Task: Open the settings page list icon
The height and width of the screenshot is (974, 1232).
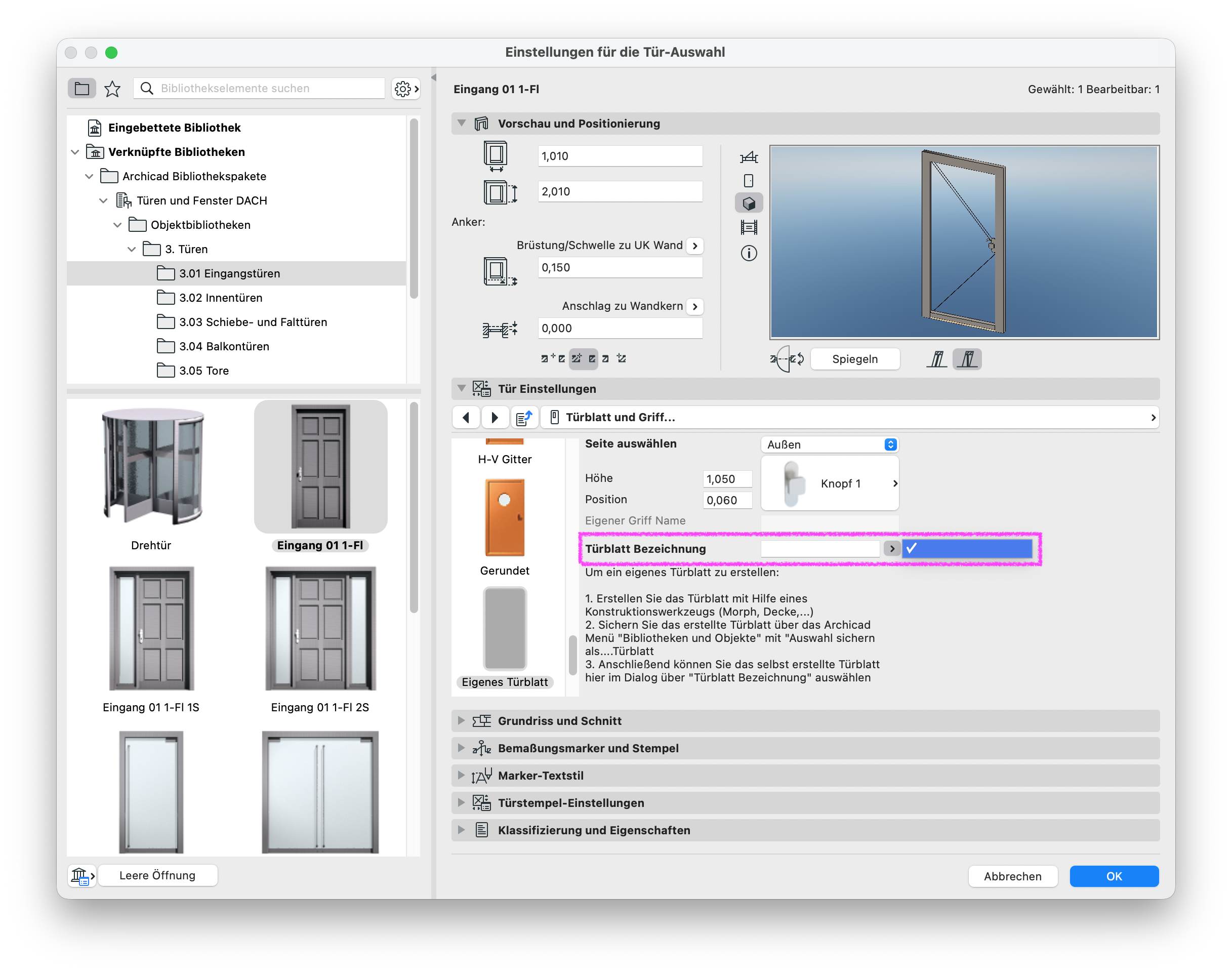Action: coord(524,418)
